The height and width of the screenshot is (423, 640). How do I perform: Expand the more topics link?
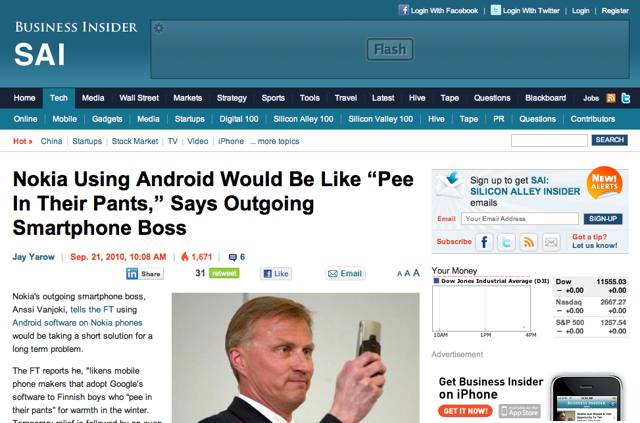[x=275, y=141]
